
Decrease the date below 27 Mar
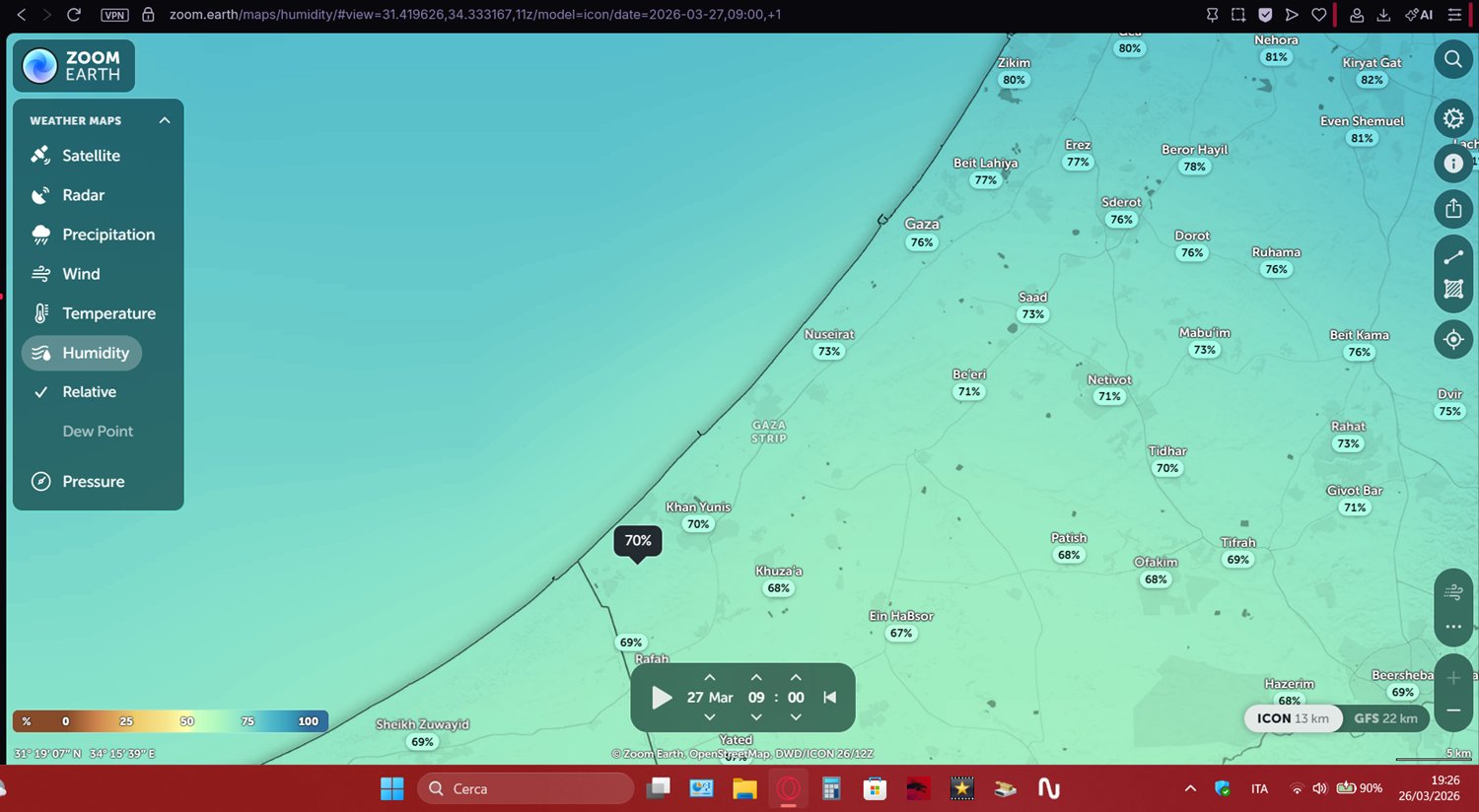tap(709, 717)
